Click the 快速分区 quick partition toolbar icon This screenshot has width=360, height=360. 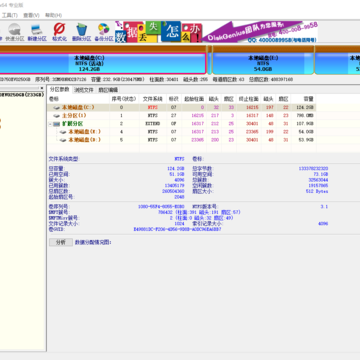click(x=14, y=32)
